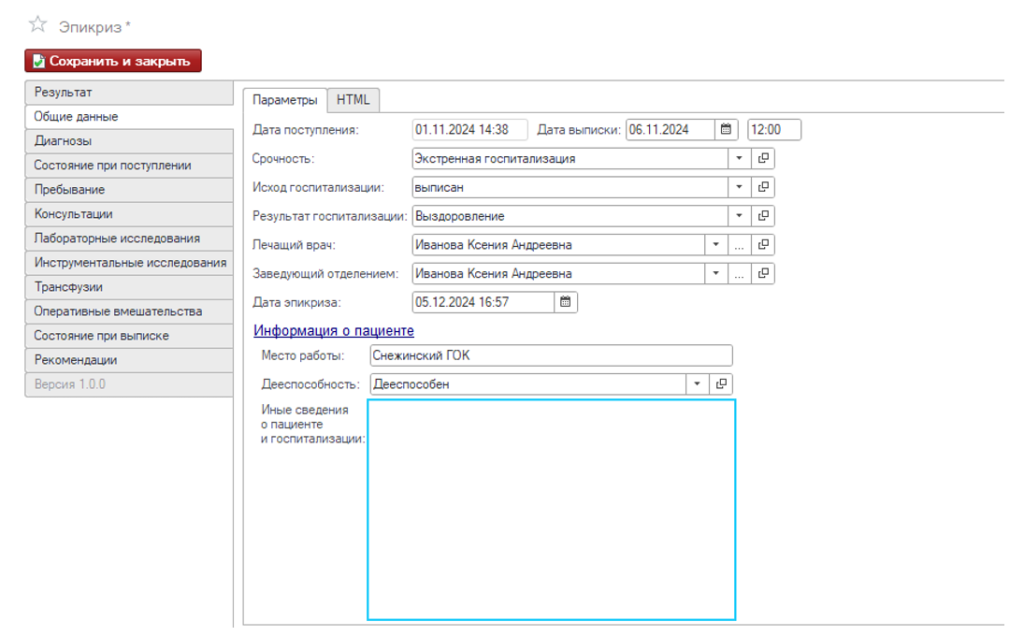
Task: Click the Дата эпикриза field
Action: (483, 302)
